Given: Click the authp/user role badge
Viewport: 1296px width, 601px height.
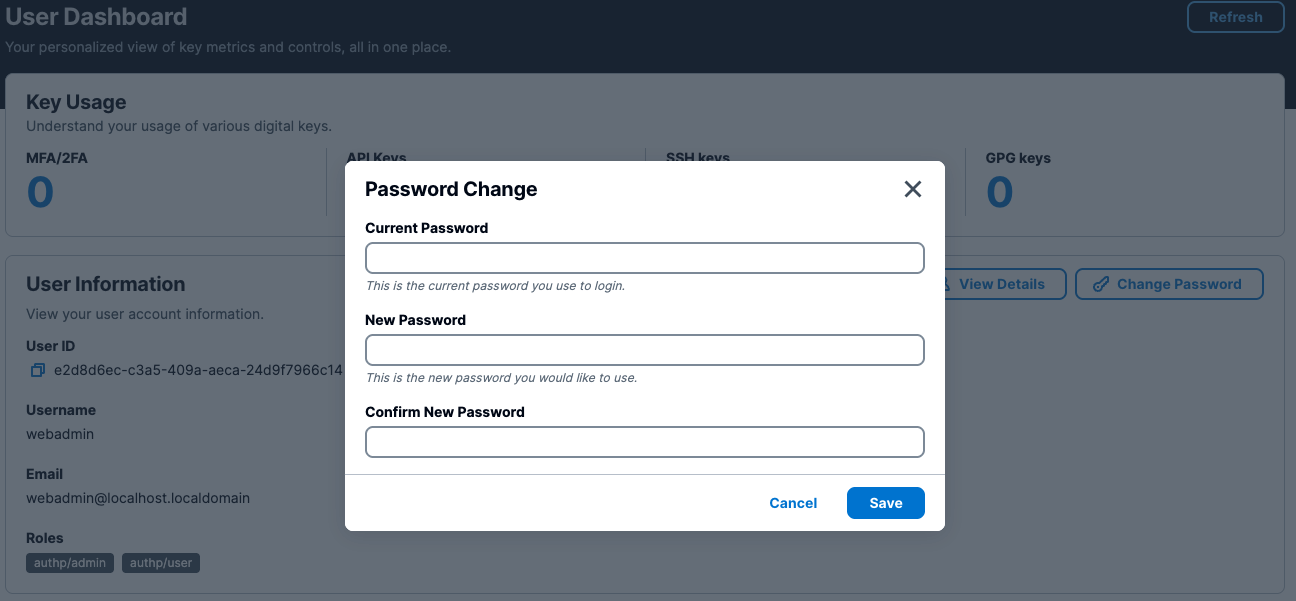Looking at the screenshot, I should point(161,563).
